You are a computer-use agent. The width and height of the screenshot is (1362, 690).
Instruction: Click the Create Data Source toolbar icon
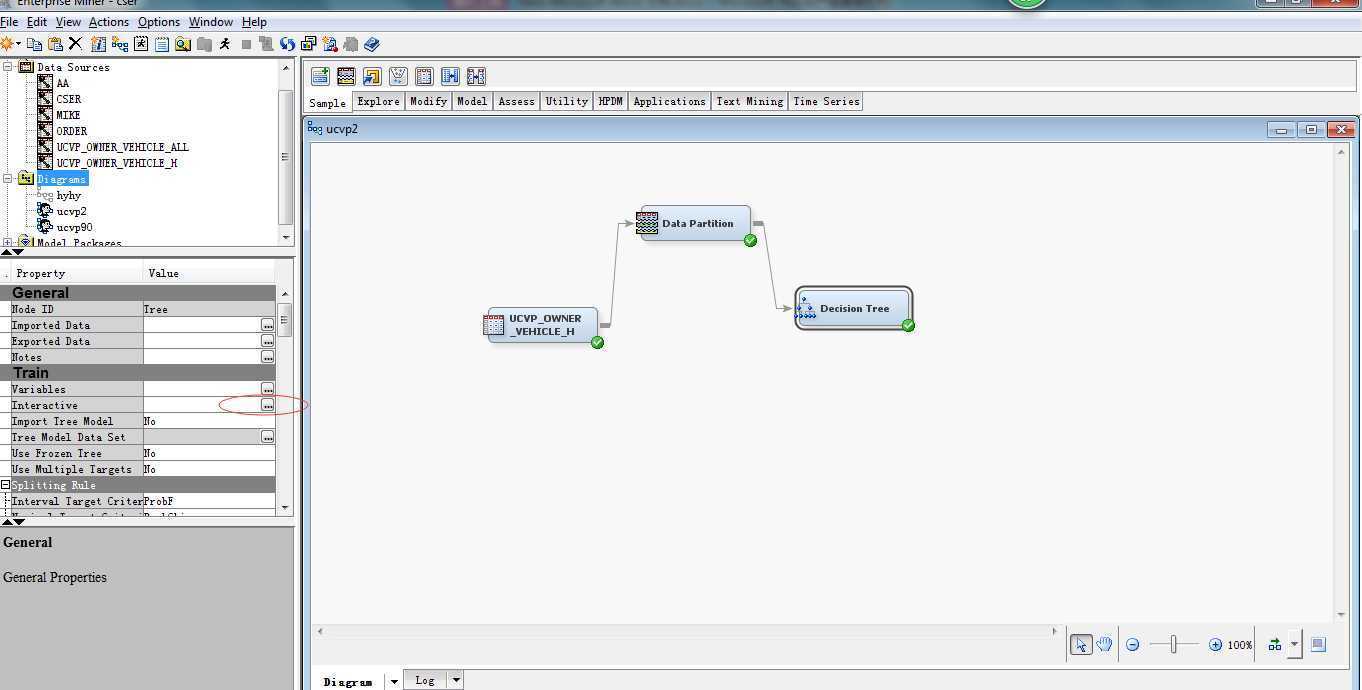coord(98,44)
